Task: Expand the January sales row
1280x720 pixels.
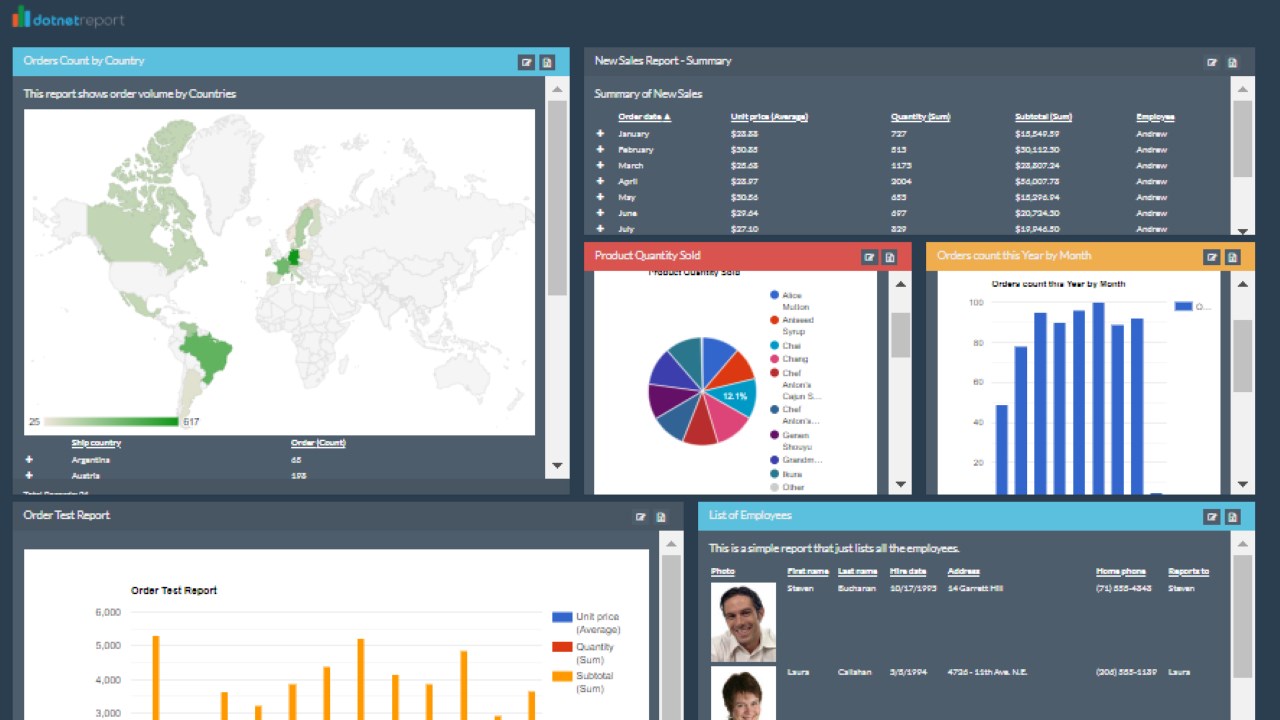Action: pyautogui.click(x=600, y=133)
